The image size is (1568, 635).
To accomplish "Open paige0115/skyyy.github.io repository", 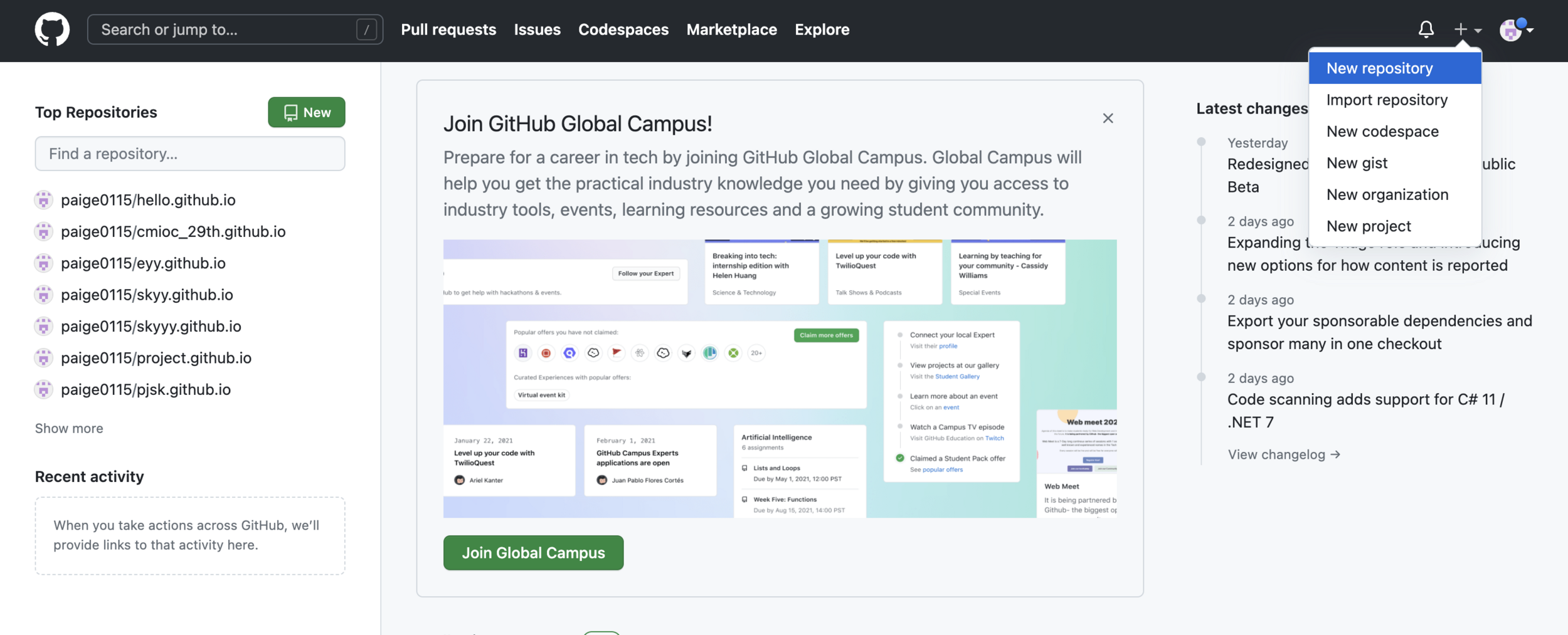I will coord(151,326).
